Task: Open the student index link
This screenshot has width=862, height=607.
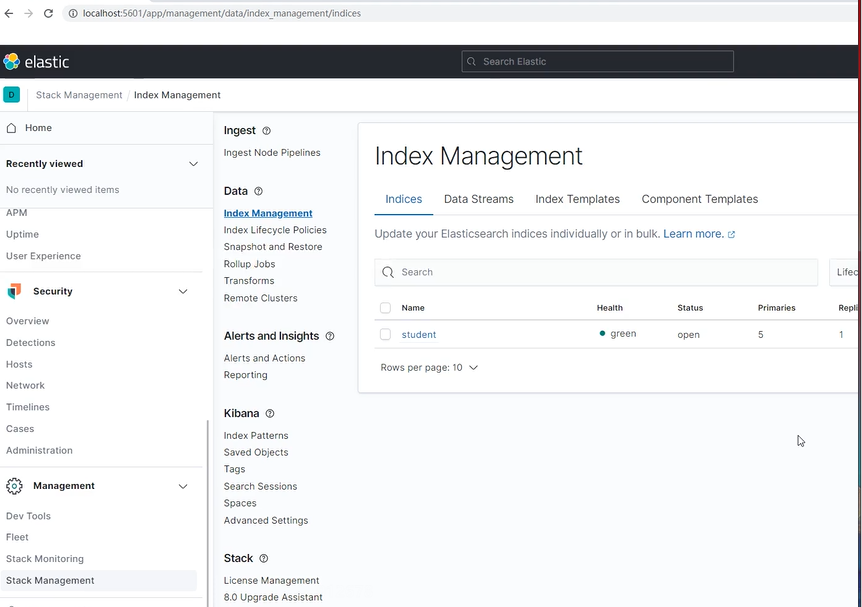Action: [x=419, y=334]
